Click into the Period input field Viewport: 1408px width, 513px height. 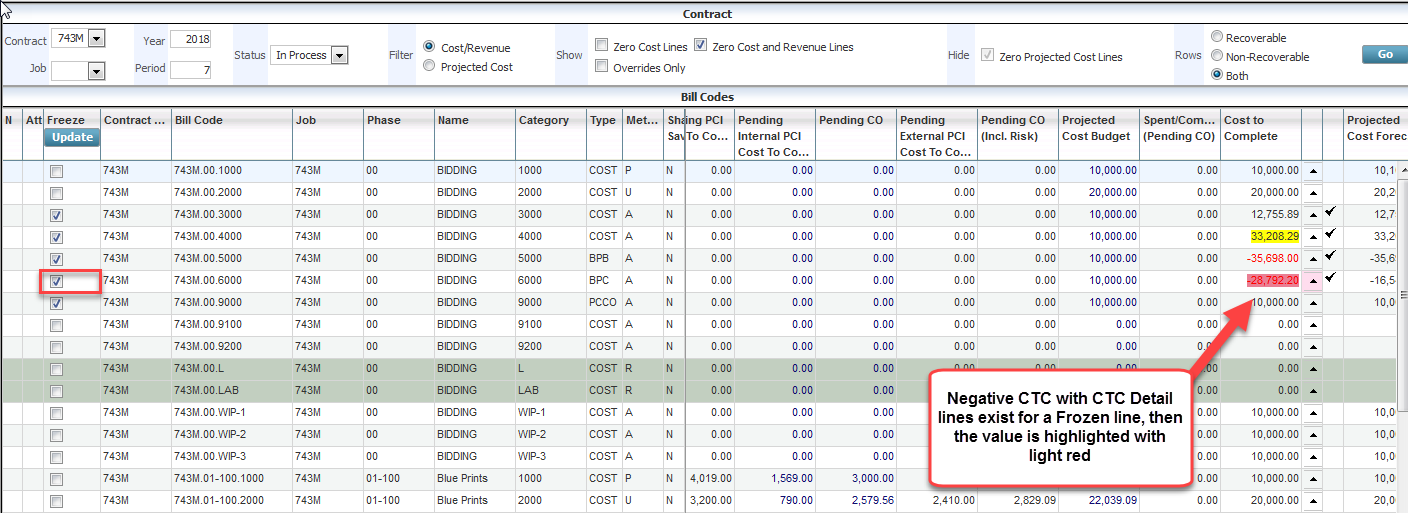(x=190, y=70)
